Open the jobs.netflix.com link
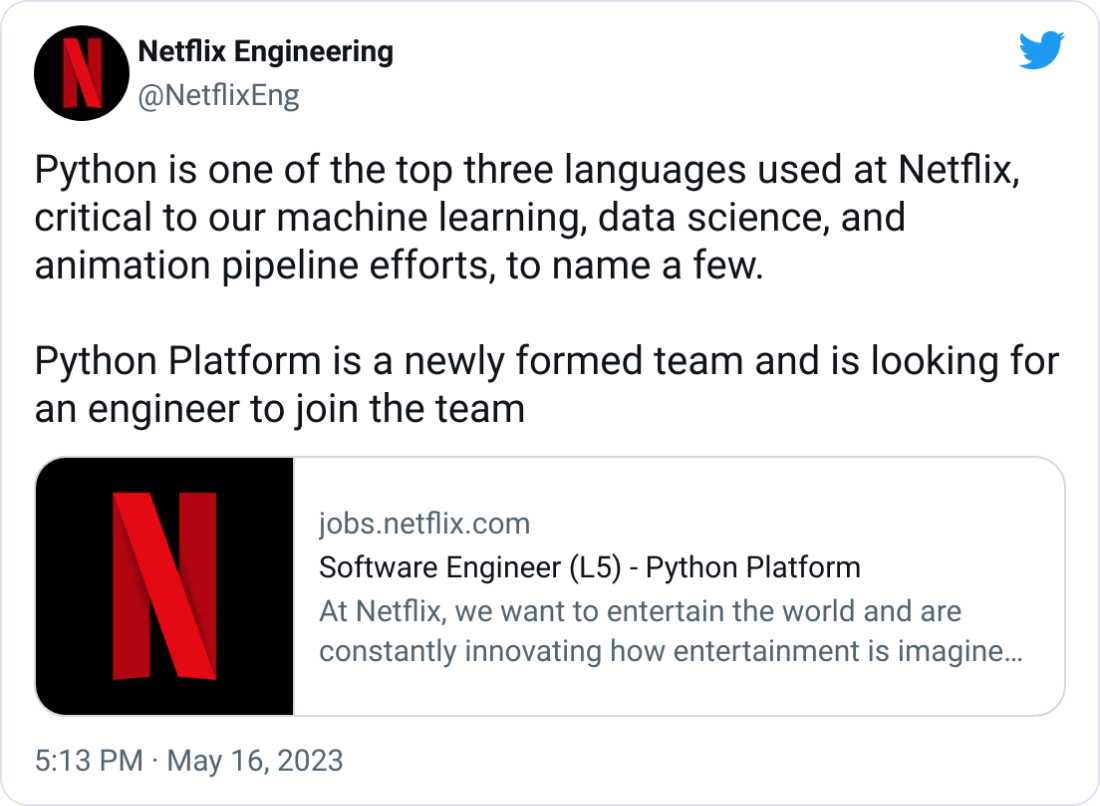This screenshot has height=806, width=1100. click(424, 523)
